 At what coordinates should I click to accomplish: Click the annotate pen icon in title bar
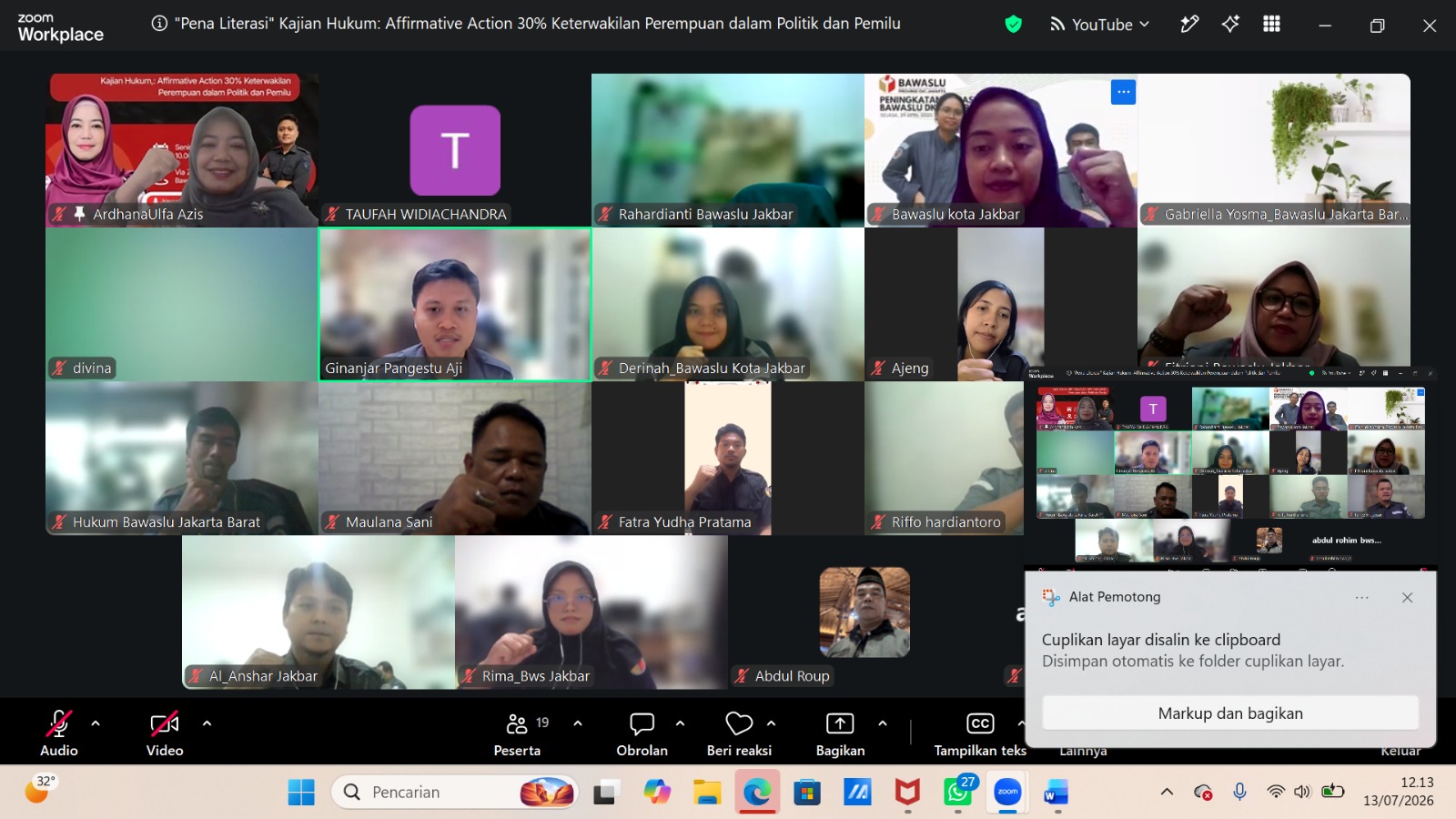click(1189, 25)
